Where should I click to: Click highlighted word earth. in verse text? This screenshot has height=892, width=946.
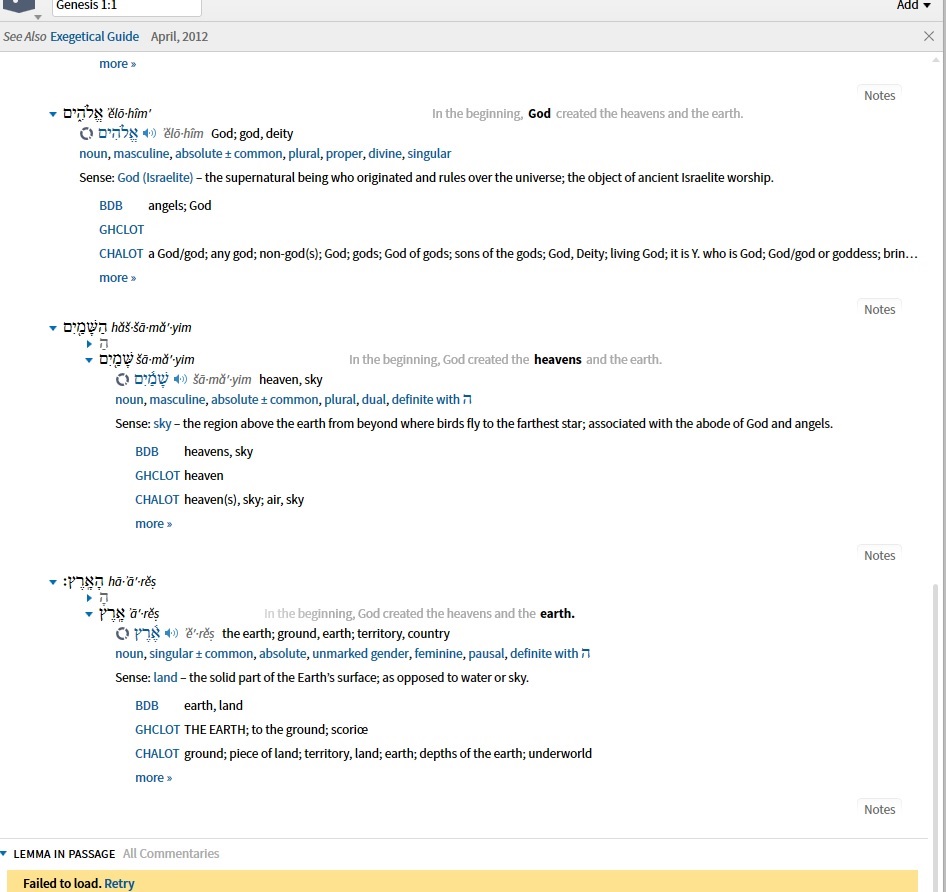557,614
